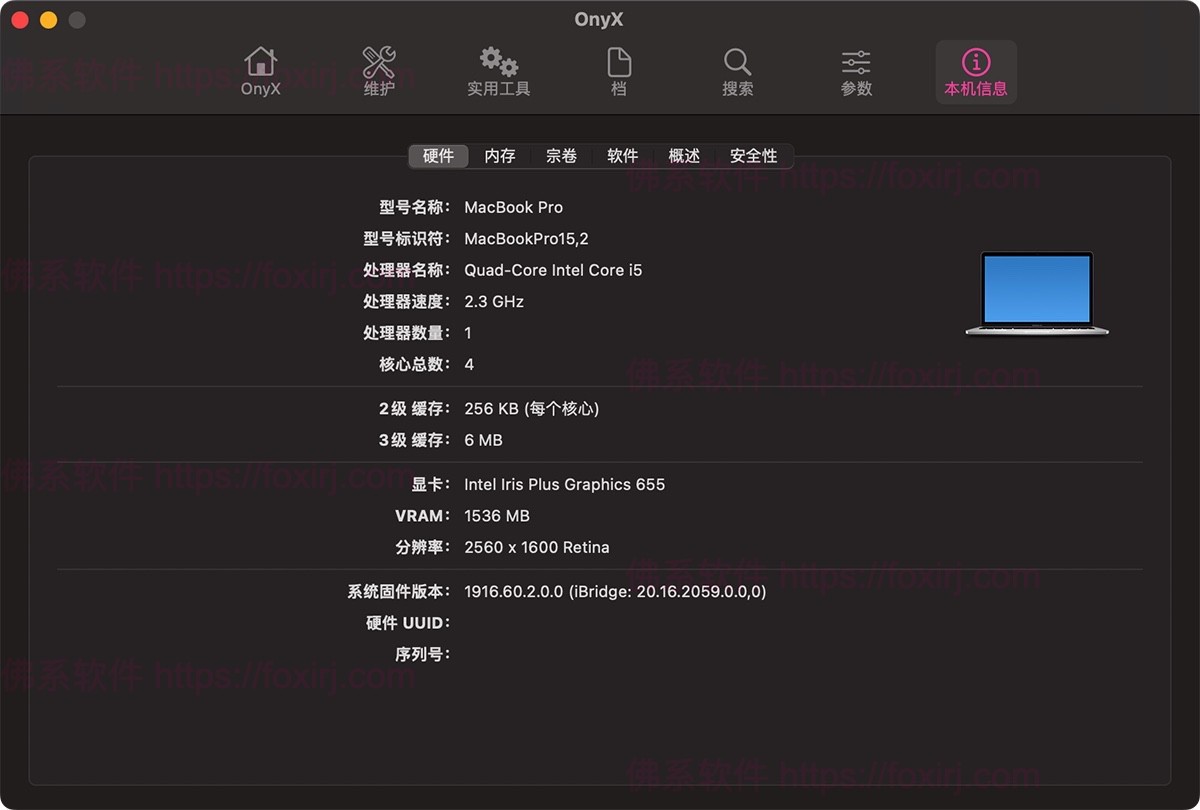The height and width of the screenshot is (810, 1200).
Task: Click the MacBookPro15,2 model identifier text
Action: coord(526,239)
